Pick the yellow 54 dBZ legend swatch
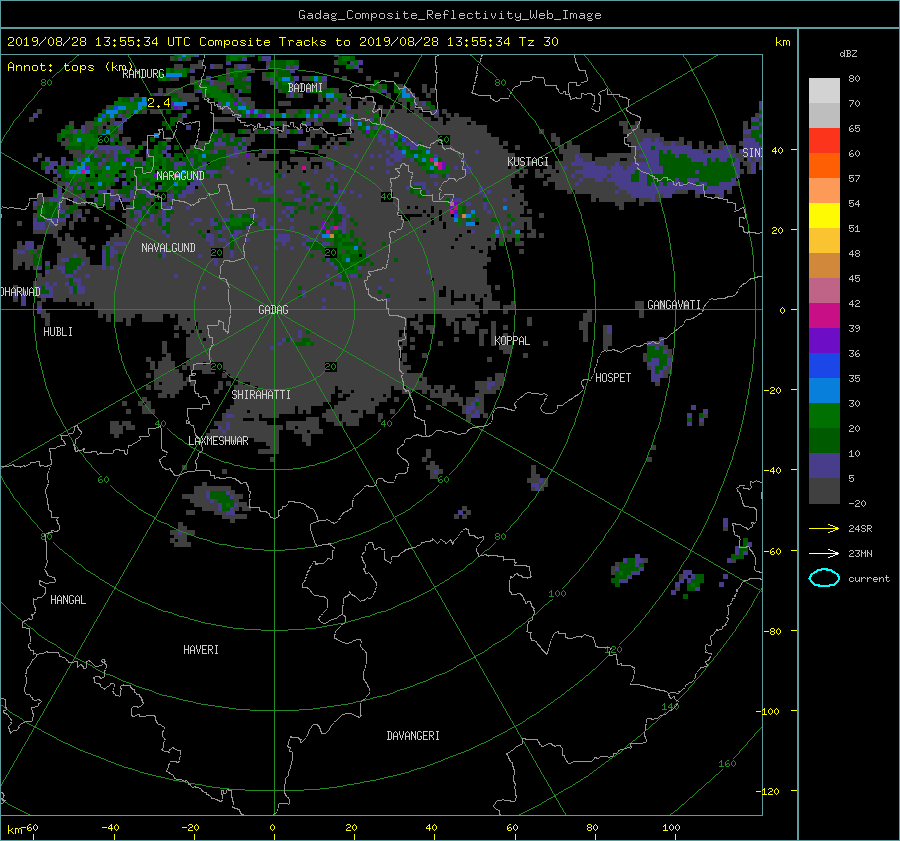 tap(824, 215)
